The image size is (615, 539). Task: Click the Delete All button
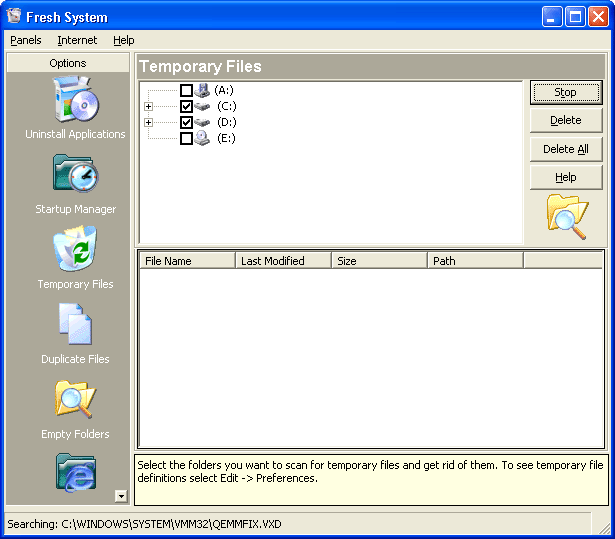(x=566, y=149)
